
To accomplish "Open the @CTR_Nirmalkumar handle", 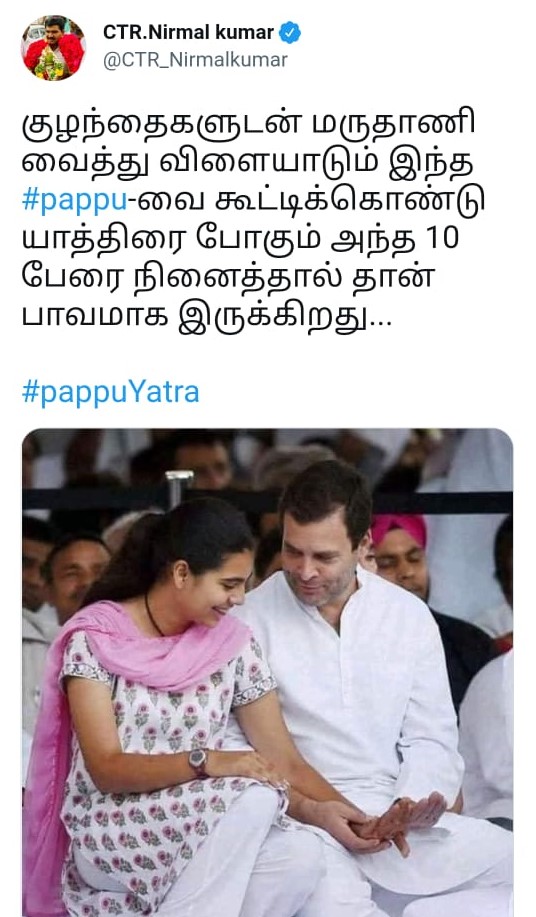I will (195, 60).
